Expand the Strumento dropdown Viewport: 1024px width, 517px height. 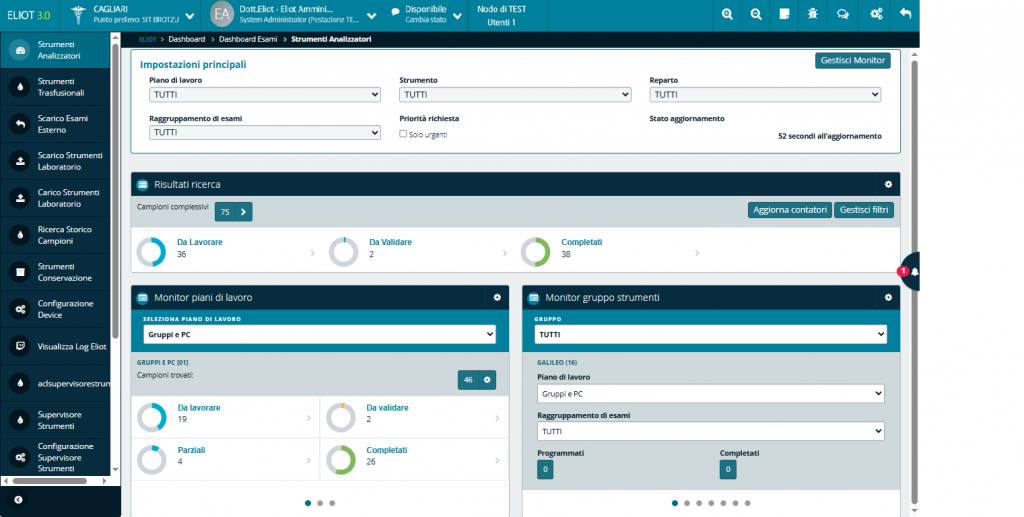(x=515, y=95)
